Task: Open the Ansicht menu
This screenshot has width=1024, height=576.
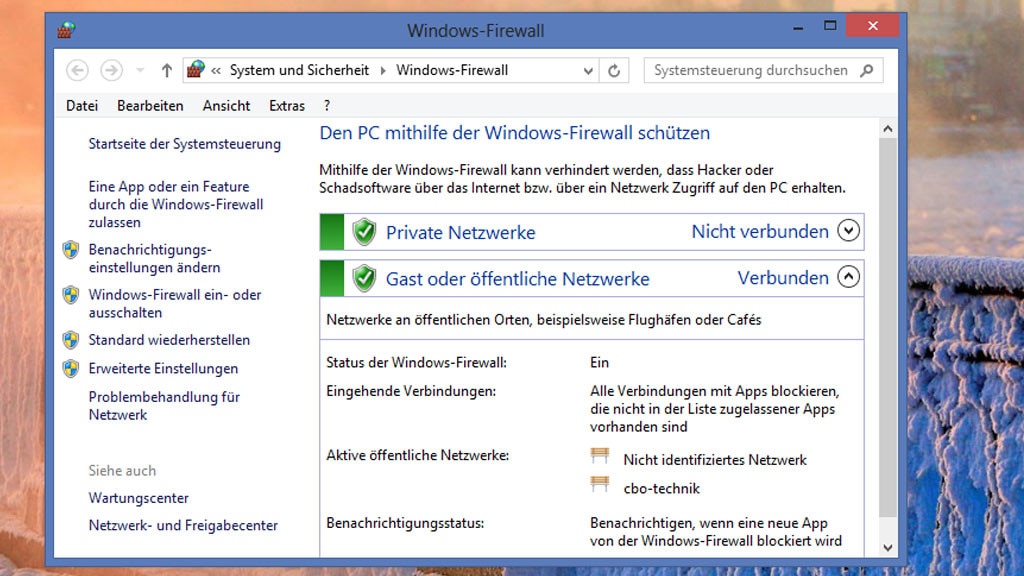Action: point(226,105)
